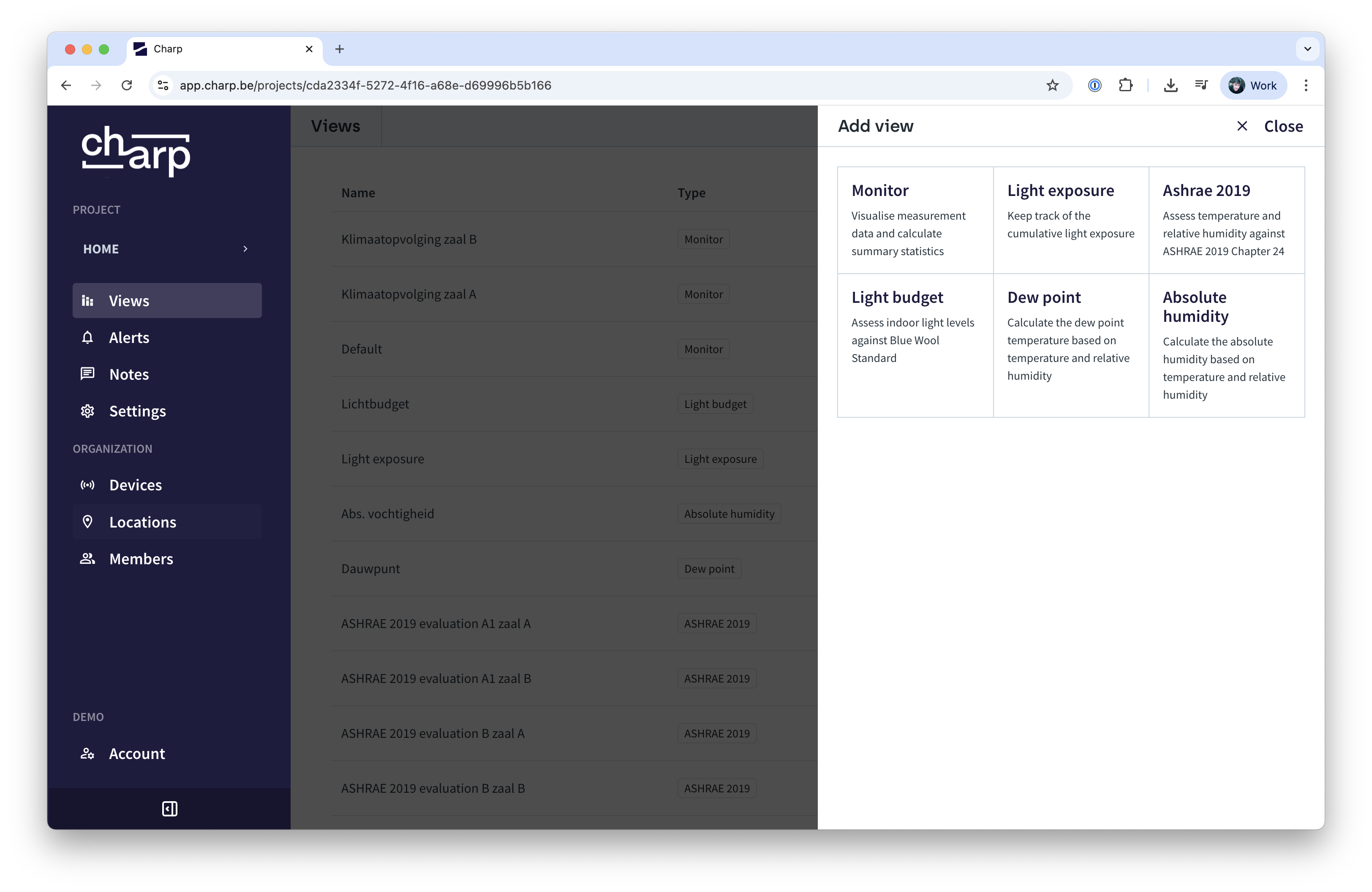The image size is (1372, 892).
Task: Choose the Dew point view card
Action: [x=1070, y=345]
